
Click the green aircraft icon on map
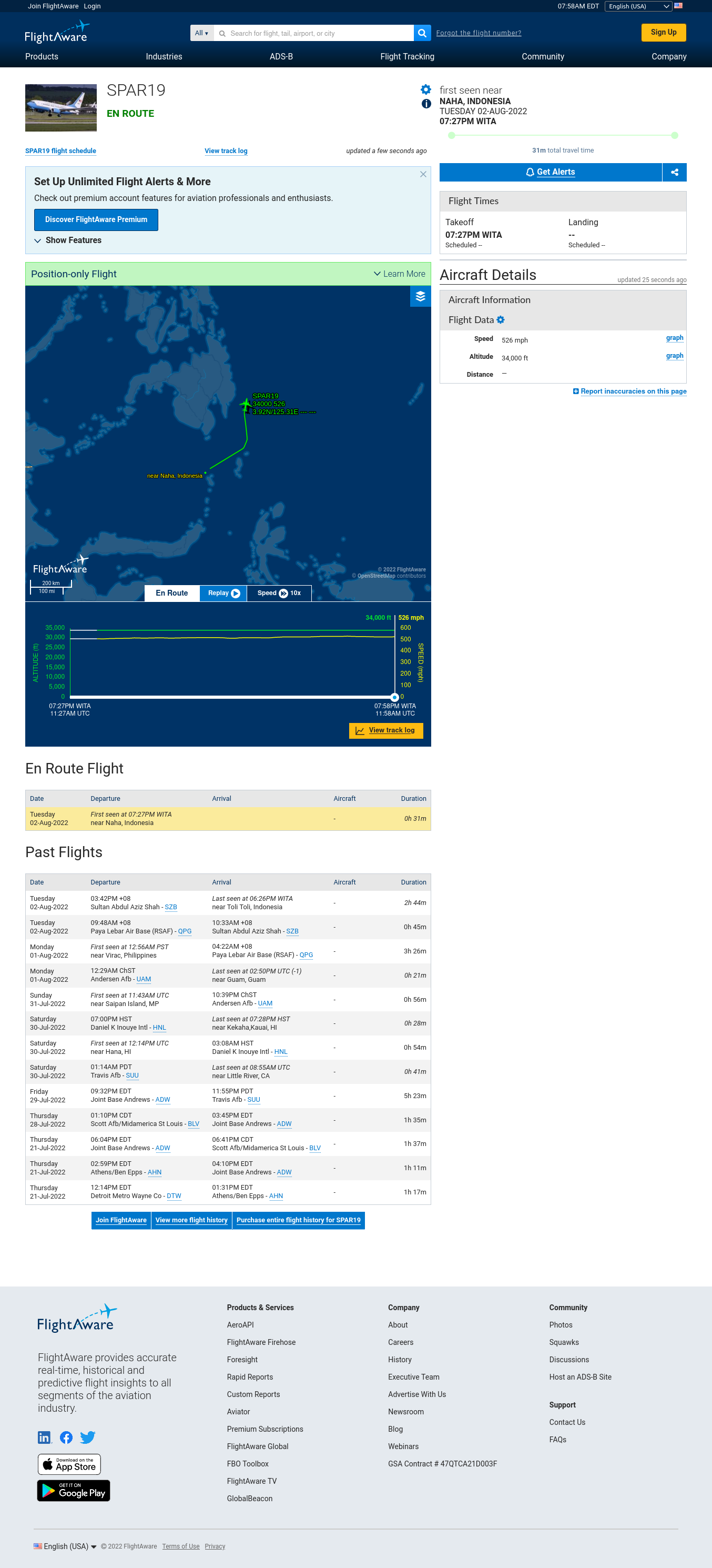tap(245, 404)
